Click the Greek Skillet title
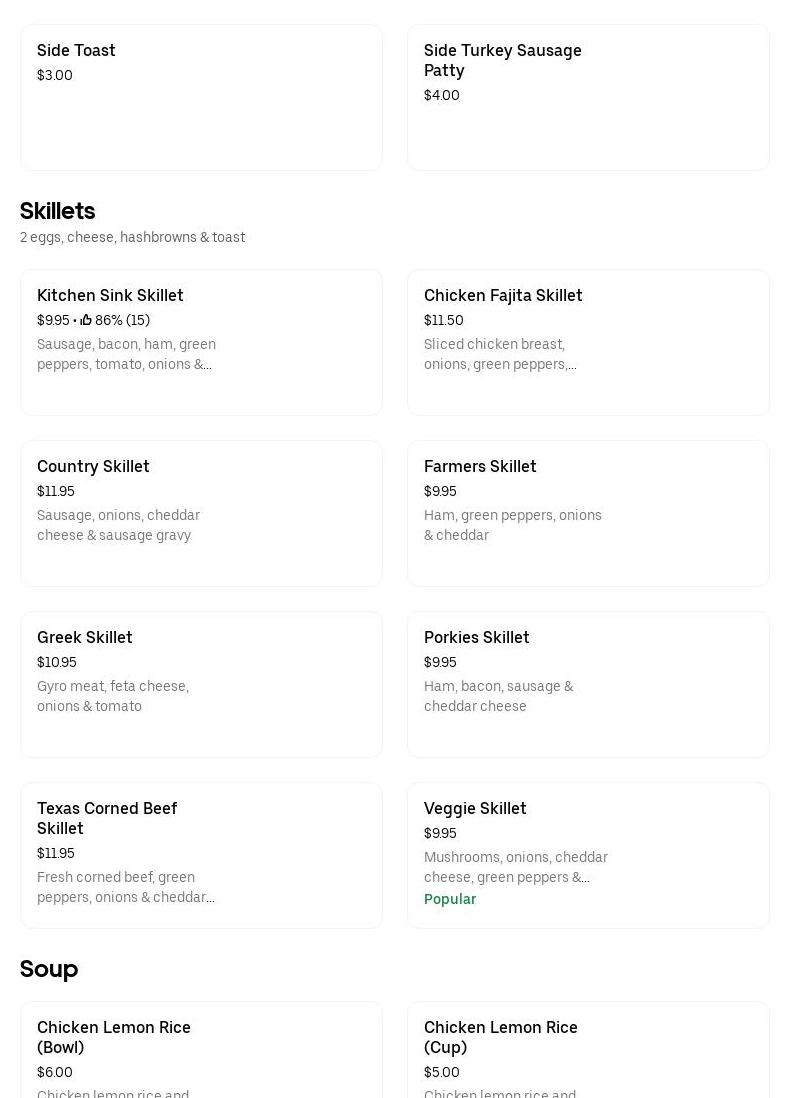804x1098 pixels. [x=85, y=638]
